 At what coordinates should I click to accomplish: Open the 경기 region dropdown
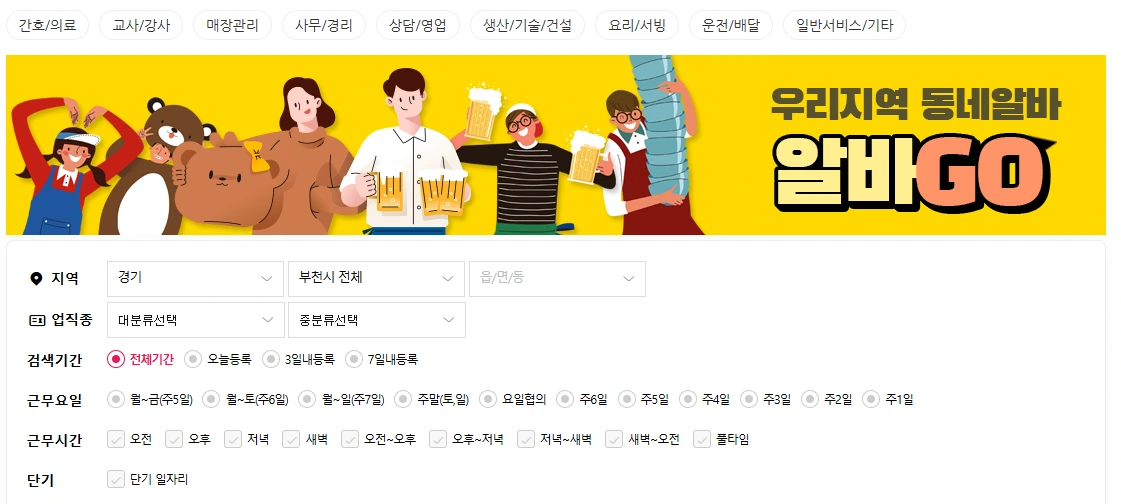tap(195, 279)
